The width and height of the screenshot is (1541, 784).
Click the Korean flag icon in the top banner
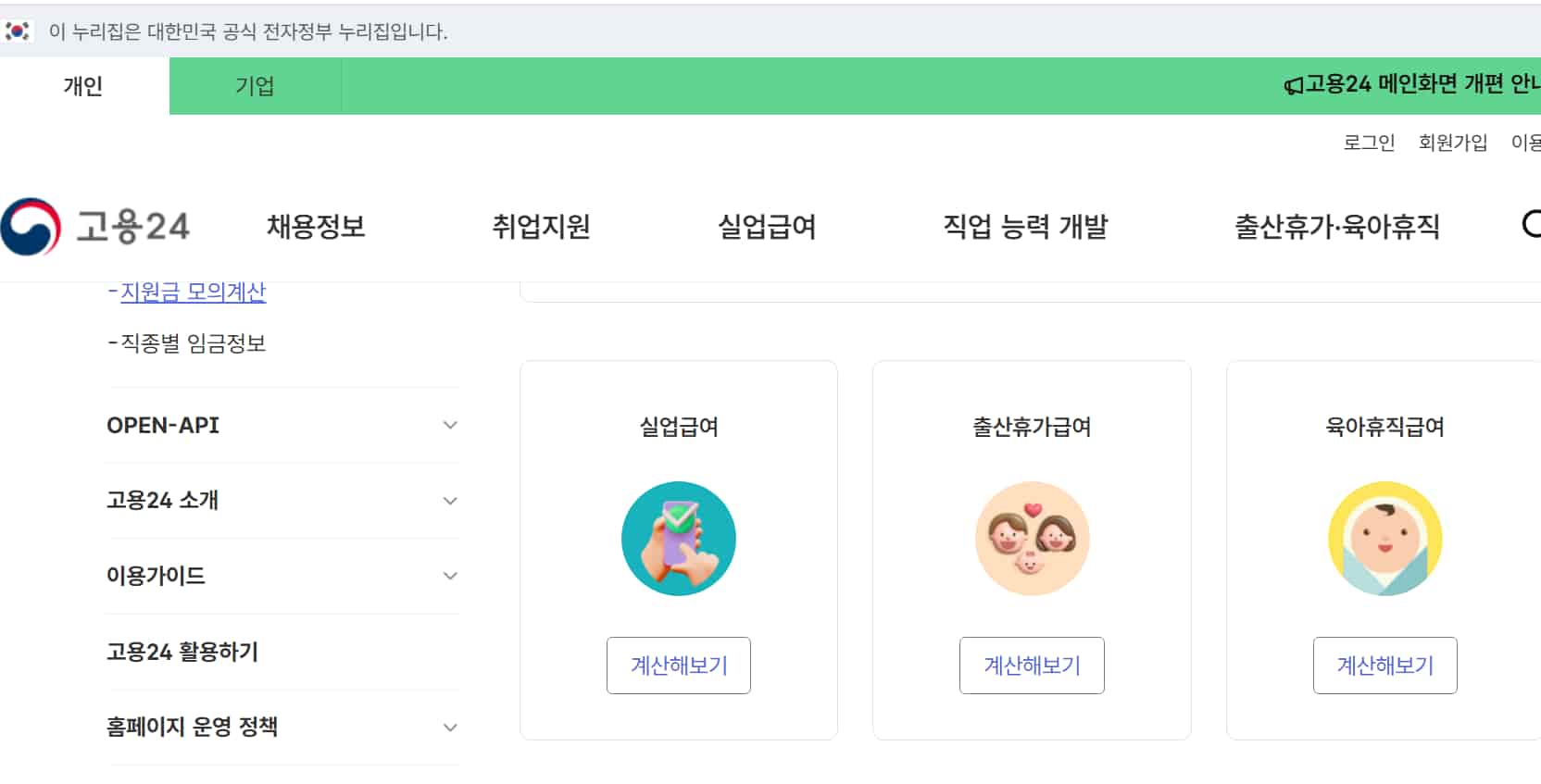tap(19, 31)
